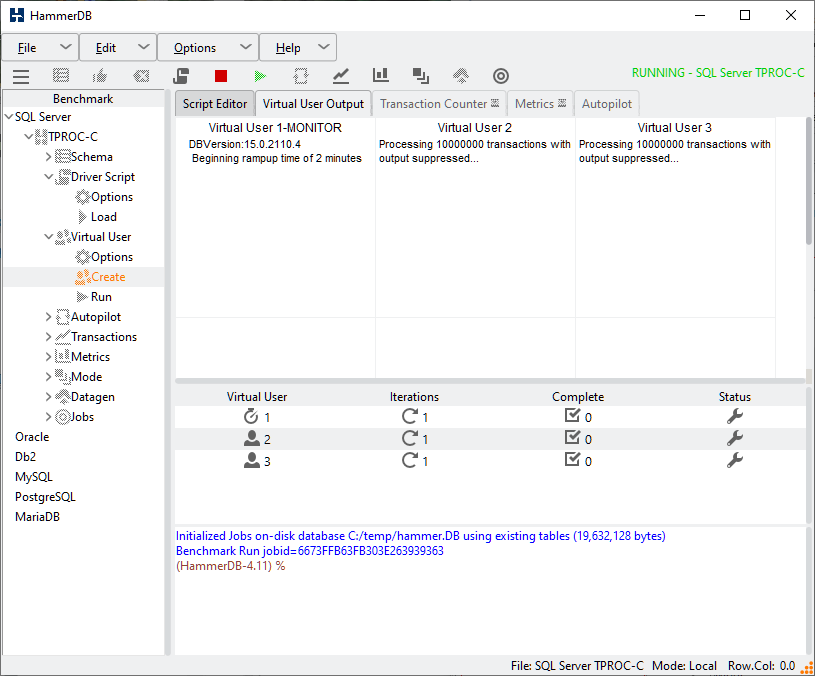
Task: Switch to the Script Editor tab
Action: pyautogui.click(x=215, y=104)
